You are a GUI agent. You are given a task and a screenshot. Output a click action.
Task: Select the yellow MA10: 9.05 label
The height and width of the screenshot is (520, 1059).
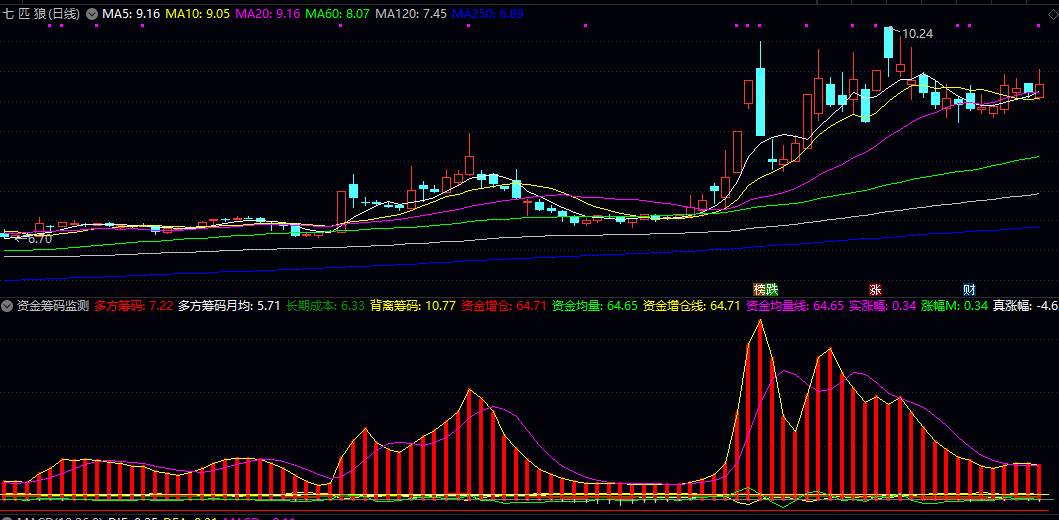tap(198, 15)
